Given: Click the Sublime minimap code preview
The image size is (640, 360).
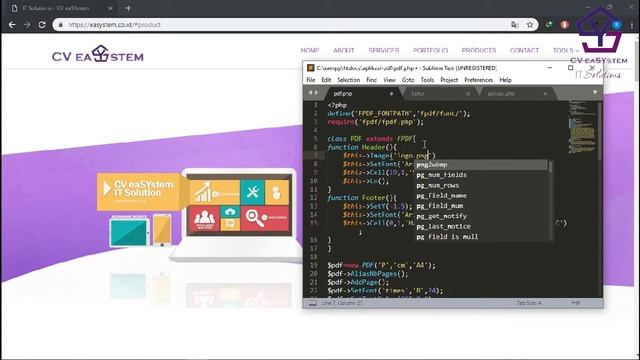Looking at the screenshot, I should coord(582,127).
